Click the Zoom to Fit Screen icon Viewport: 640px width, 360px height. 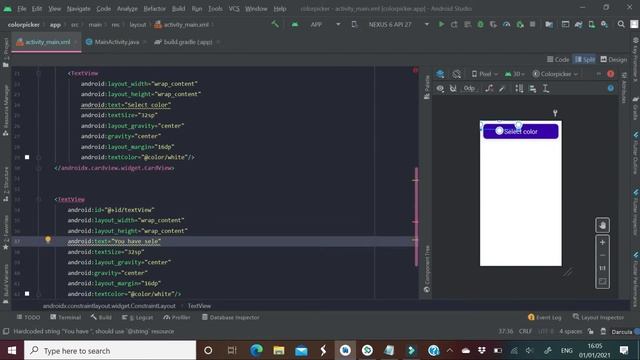tap(602, 281)
